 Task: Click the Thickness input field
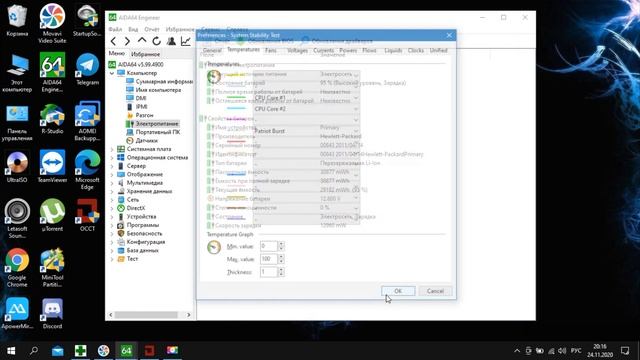tap(269, 272)
